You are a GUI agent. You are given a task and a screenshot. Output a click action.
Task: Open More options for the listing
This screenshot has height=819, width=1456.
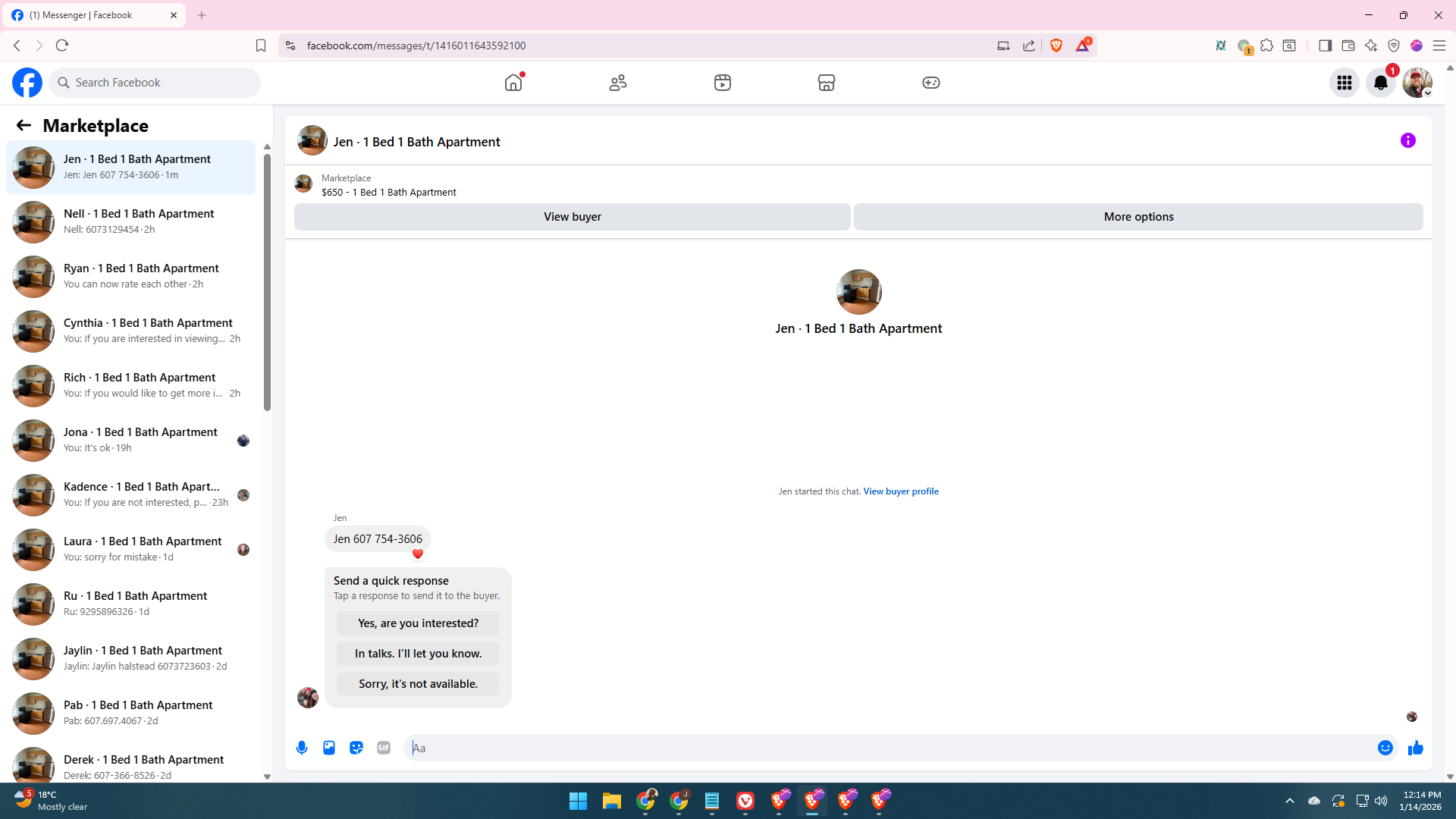(x=1138, y=217)
